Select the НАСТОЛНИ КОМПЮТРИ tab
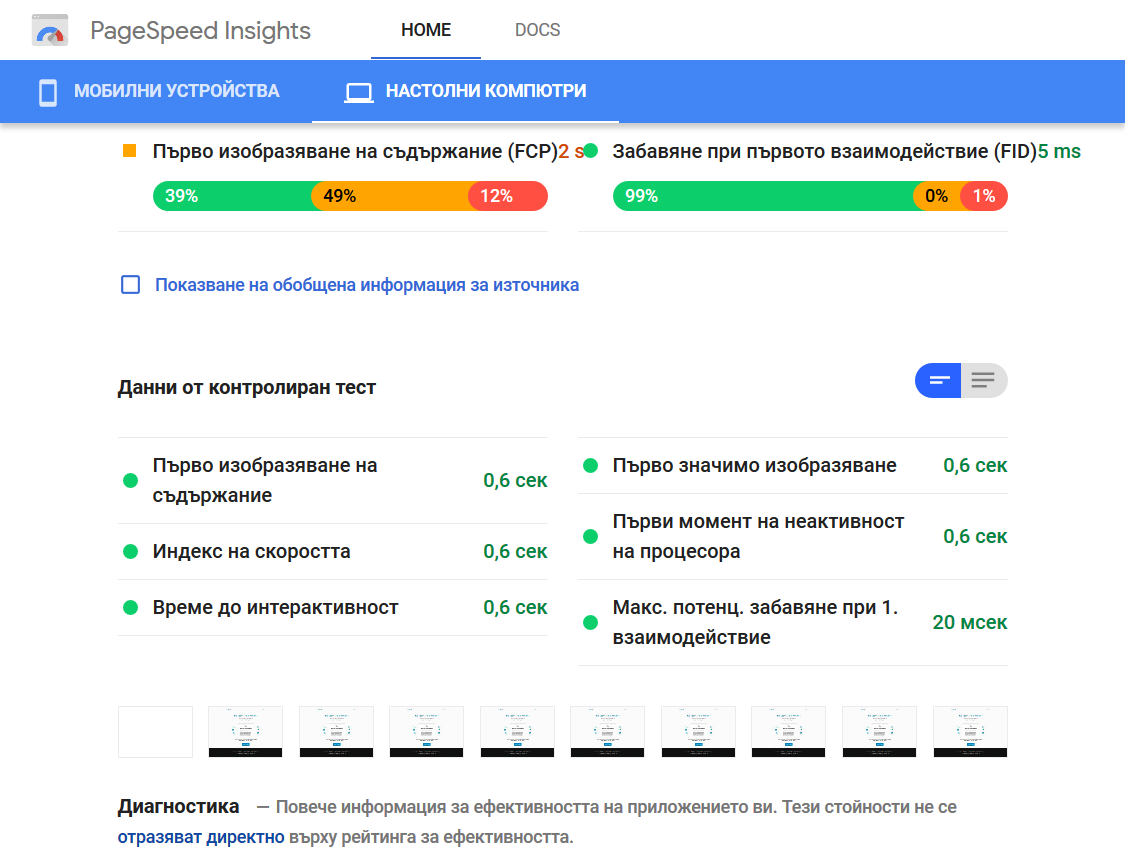The image size is (1125, 860). pyautogui.click(x=465, y=91)
